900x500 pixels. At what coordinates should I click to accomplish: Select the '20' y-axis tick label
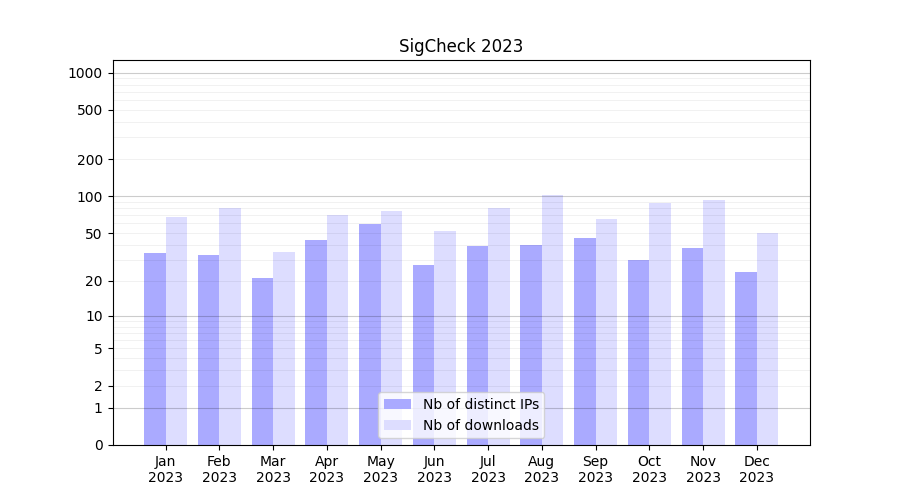(94, 282)
